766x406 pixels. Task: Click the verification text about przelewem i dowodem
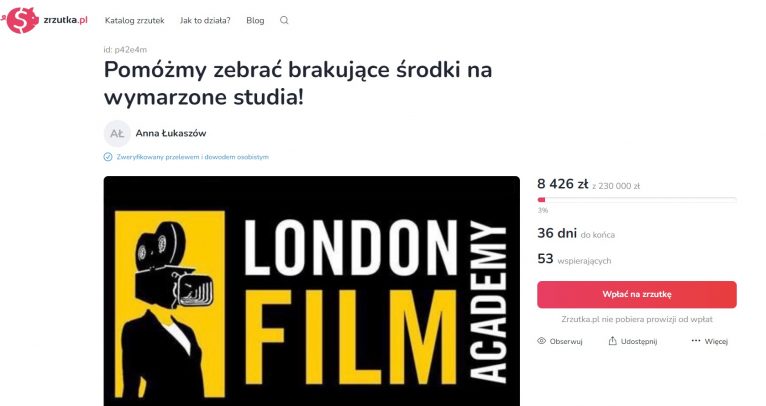(192, 157)
